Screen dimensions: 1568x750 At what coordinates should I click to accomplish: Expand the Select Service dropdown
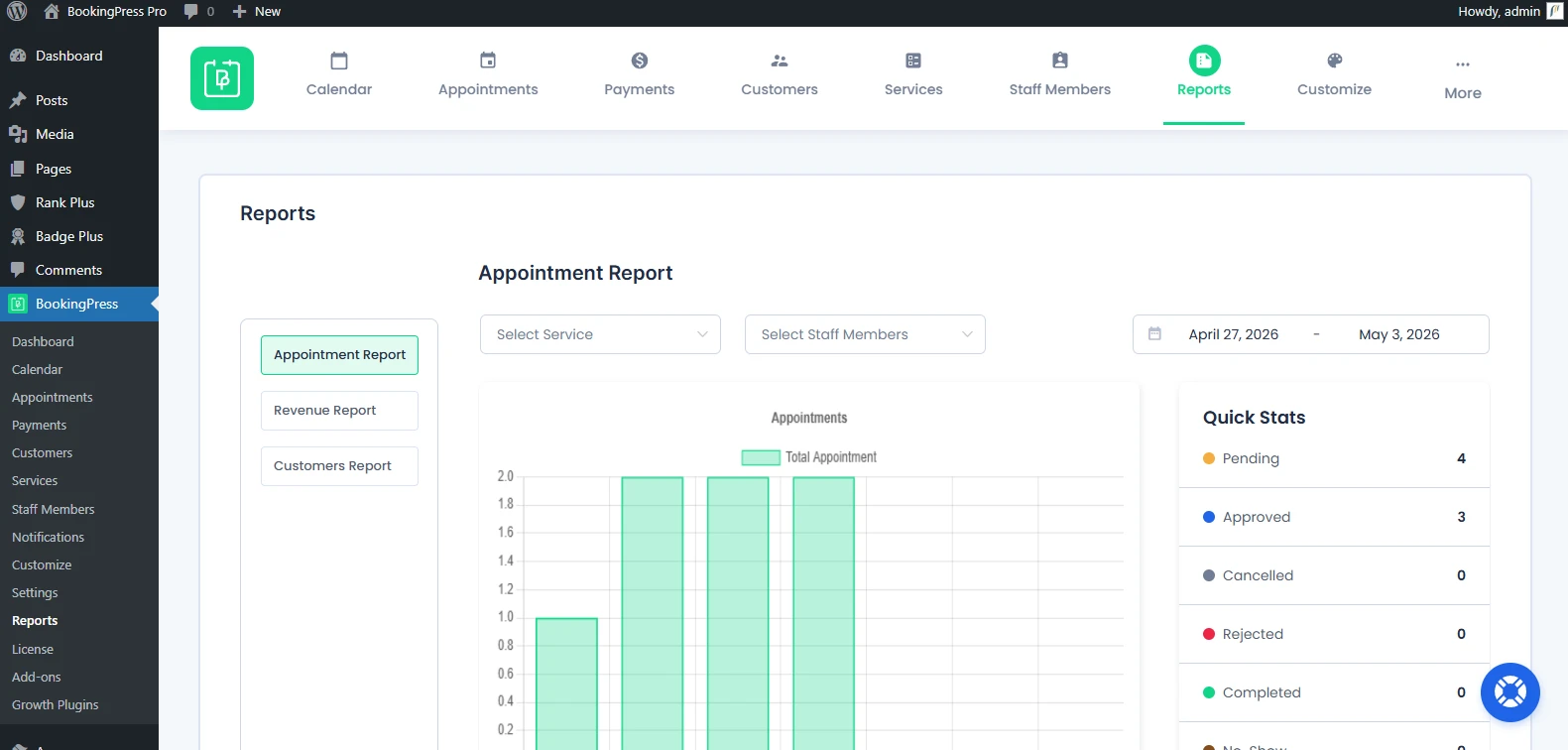pyautogui.click(x=600, y=334)
